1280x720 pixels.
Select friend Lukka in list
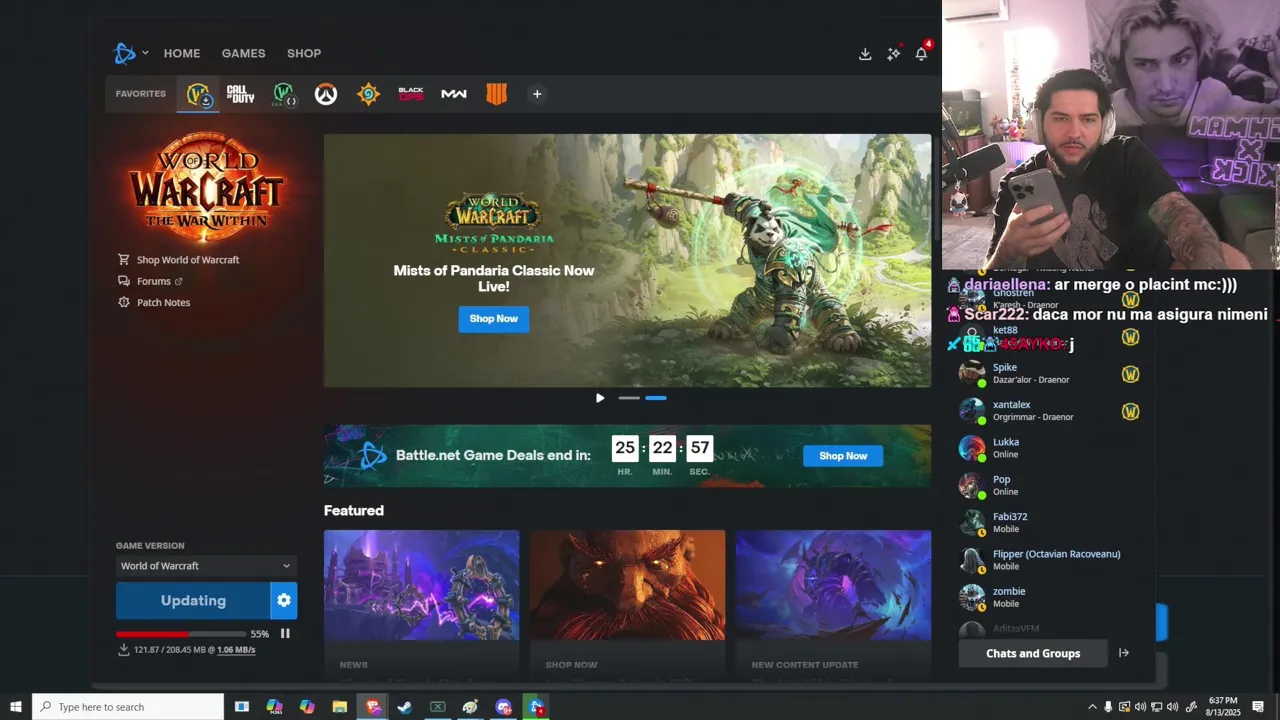1050,448
